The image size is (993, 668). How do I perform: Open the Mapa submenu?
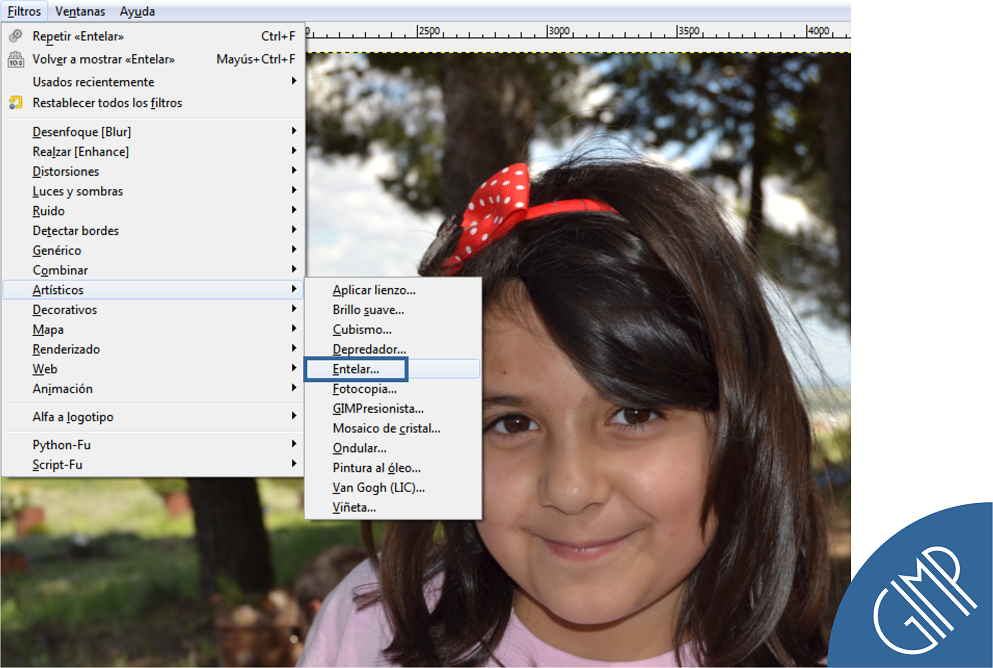152,329
